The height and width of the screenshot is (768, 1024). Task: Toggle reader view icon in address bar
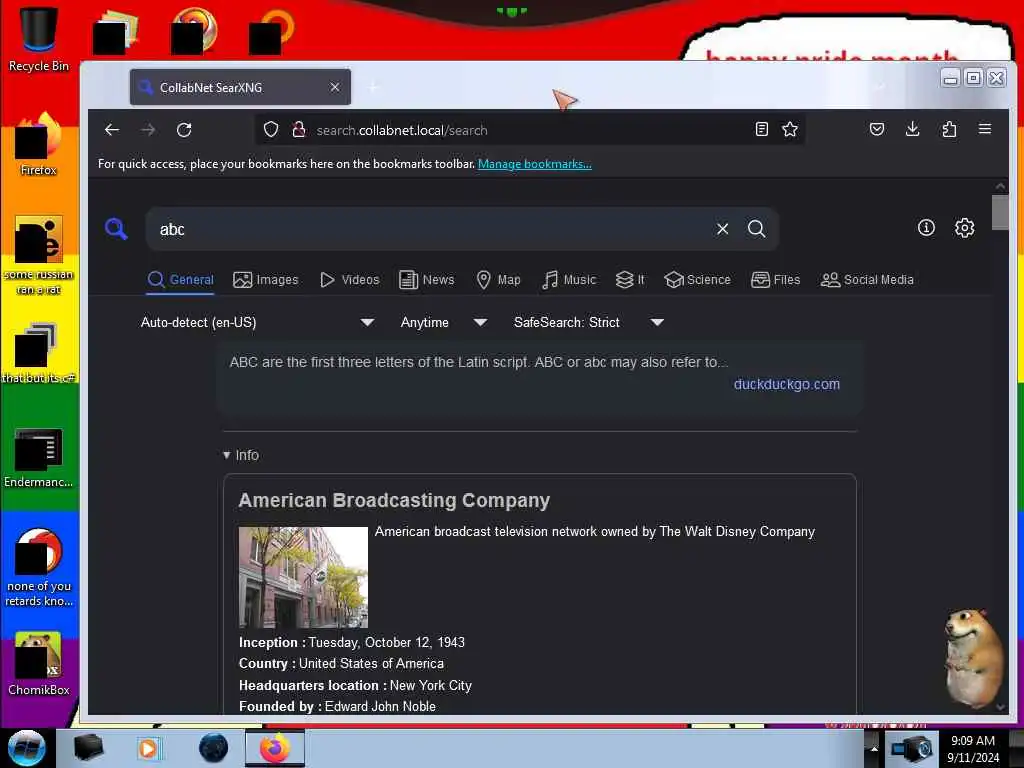pyautogui.click(x=761, y=129)
